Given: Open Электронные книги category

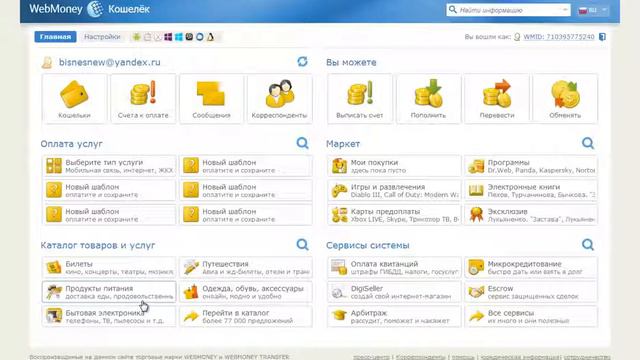Looking at the screenshot, I should tap(531, 191).
